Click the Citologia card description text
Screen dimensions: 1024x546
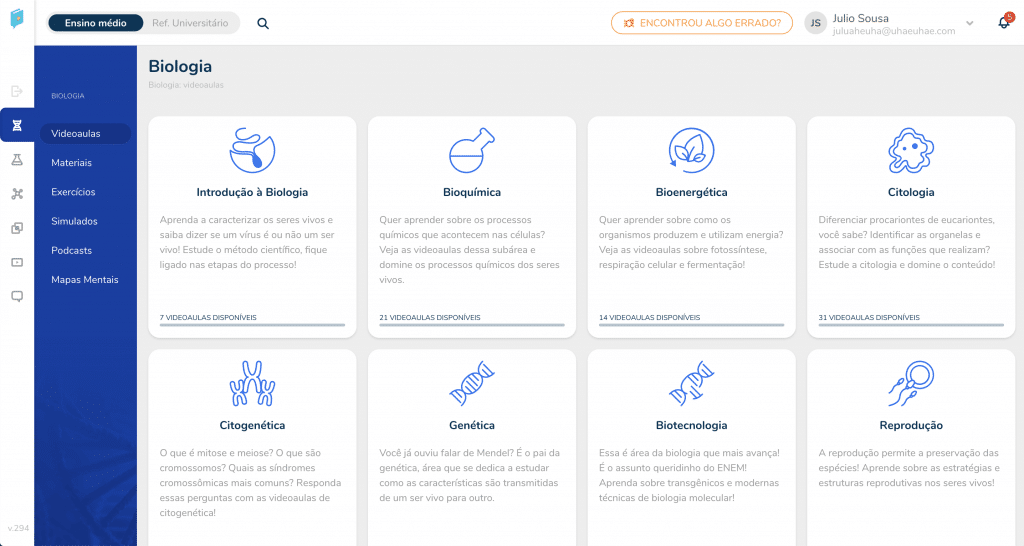coord(907,242)
